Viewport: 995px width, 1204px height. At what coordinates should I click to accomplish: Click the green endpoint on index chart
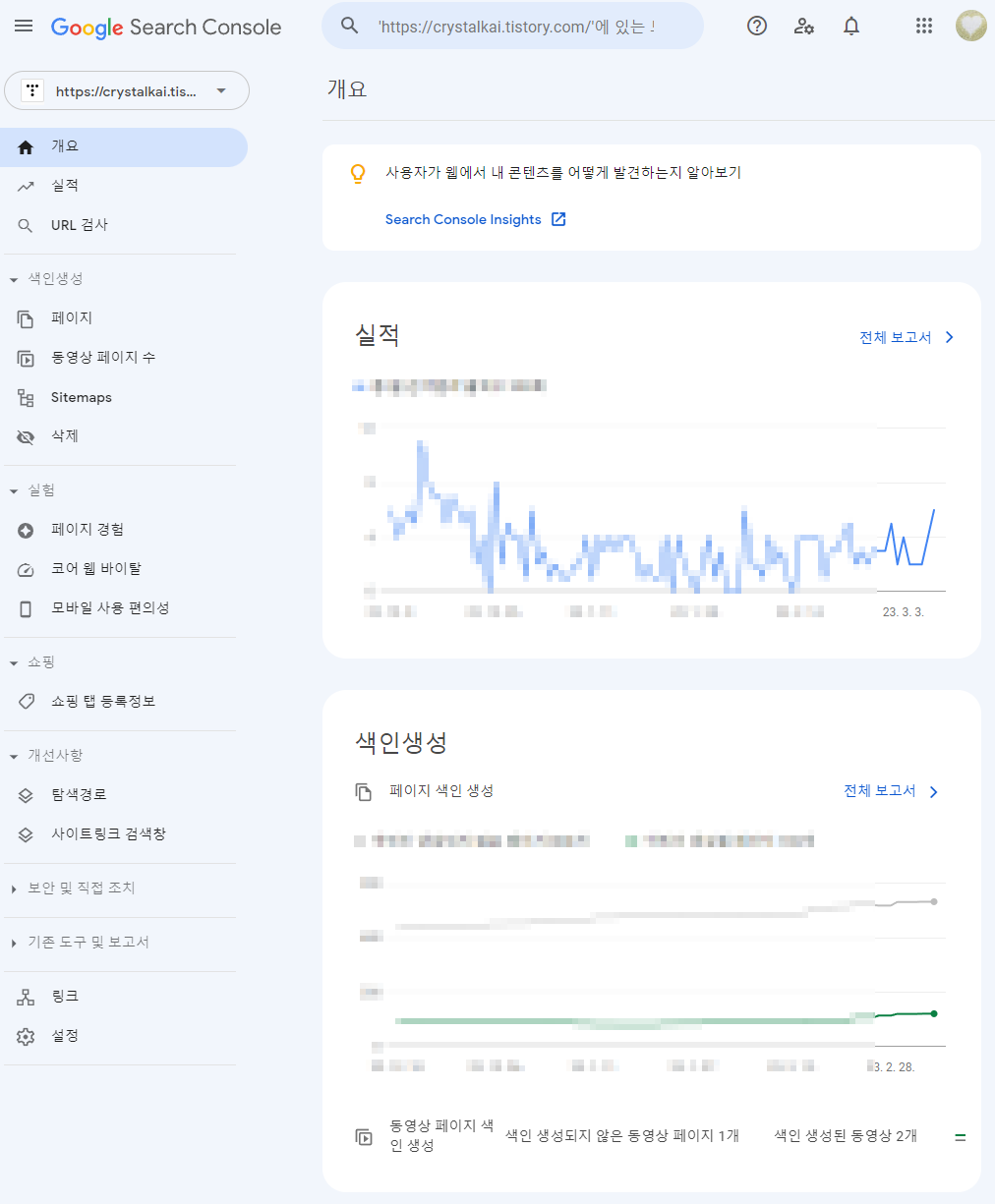tap(934, 1013)
